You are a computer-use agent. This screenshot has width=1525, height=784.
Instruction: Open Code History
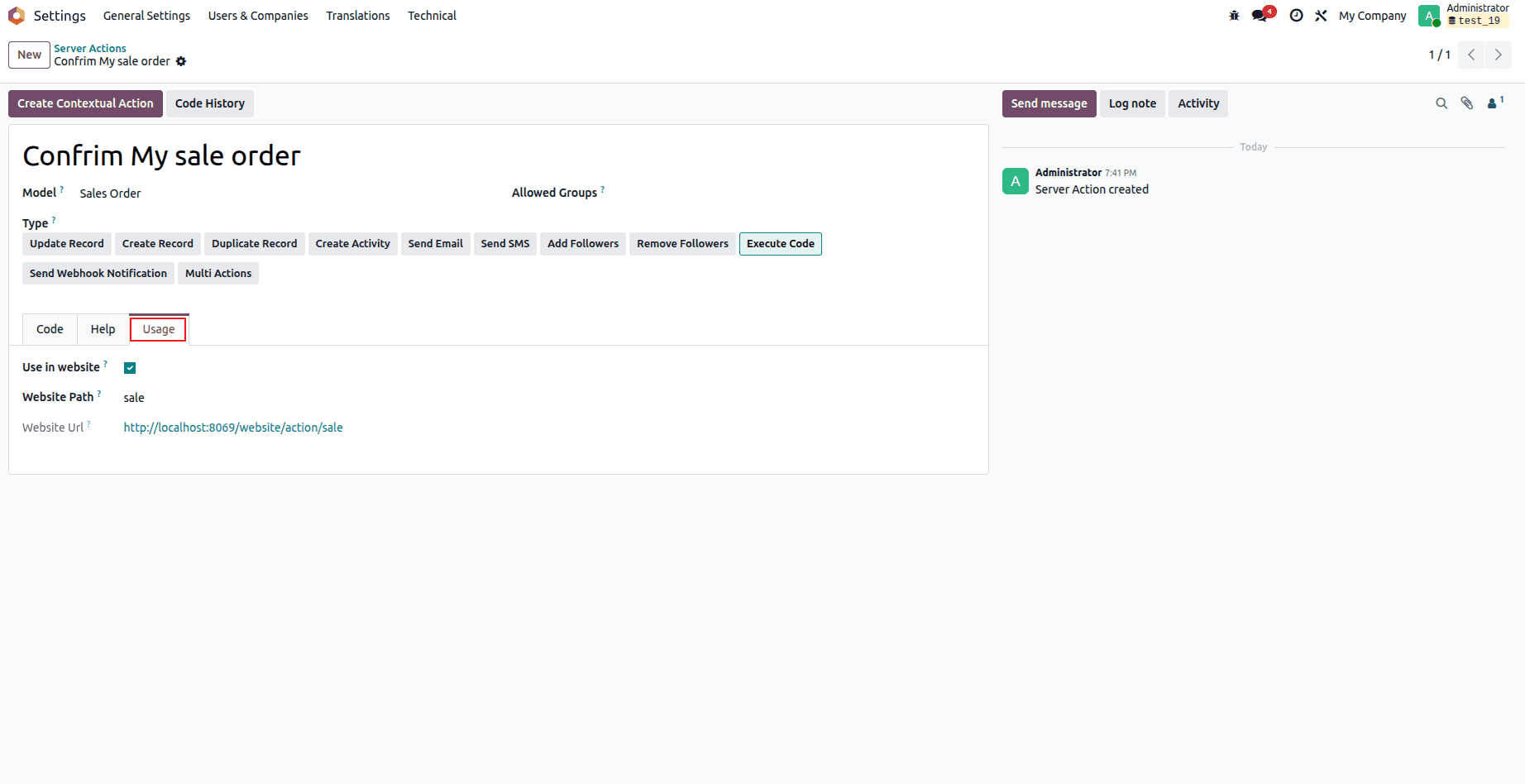pyautogui.click(x=210, y=103)
